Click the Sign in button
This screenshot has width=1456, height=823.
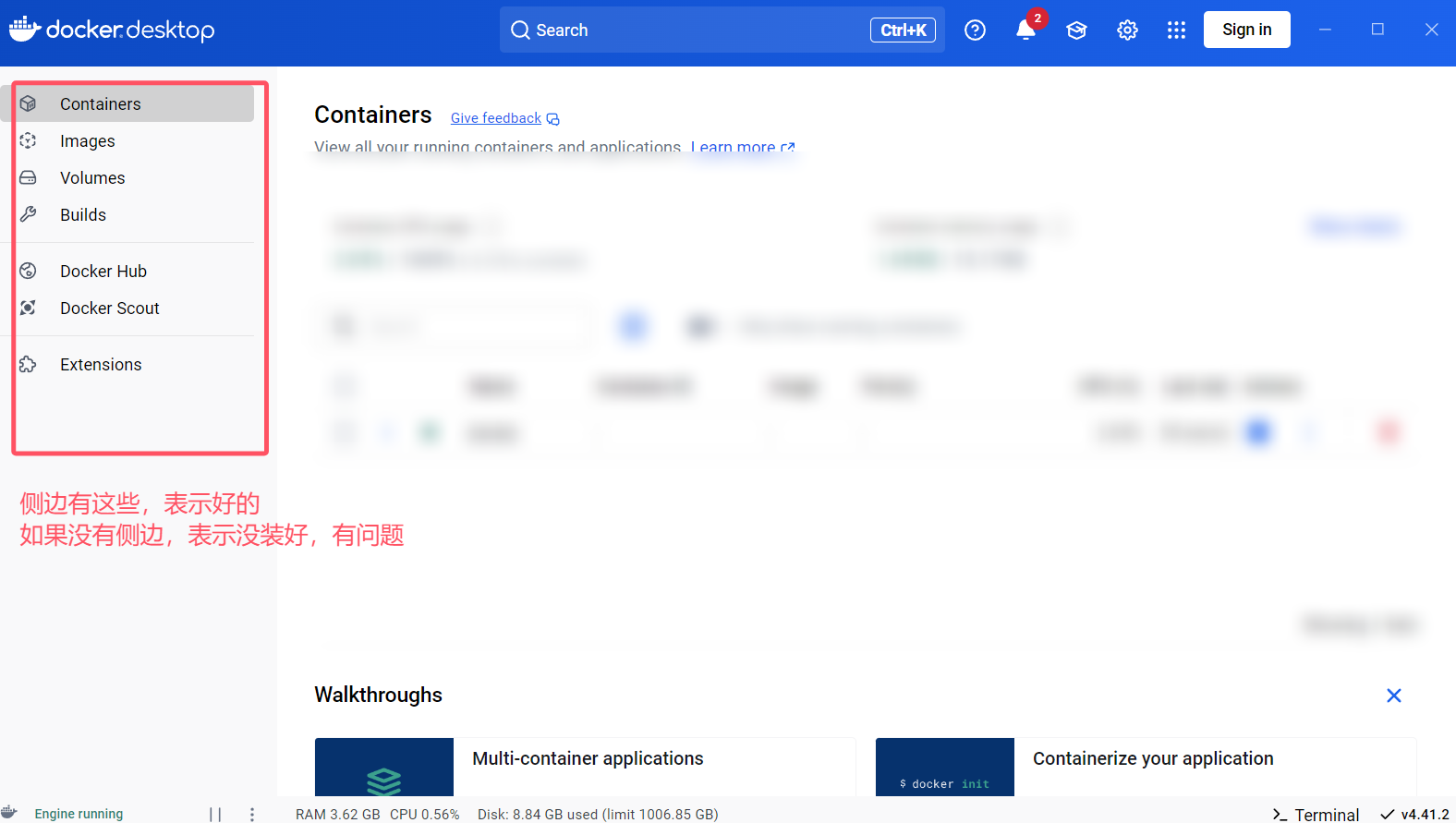pos(1246,30)
